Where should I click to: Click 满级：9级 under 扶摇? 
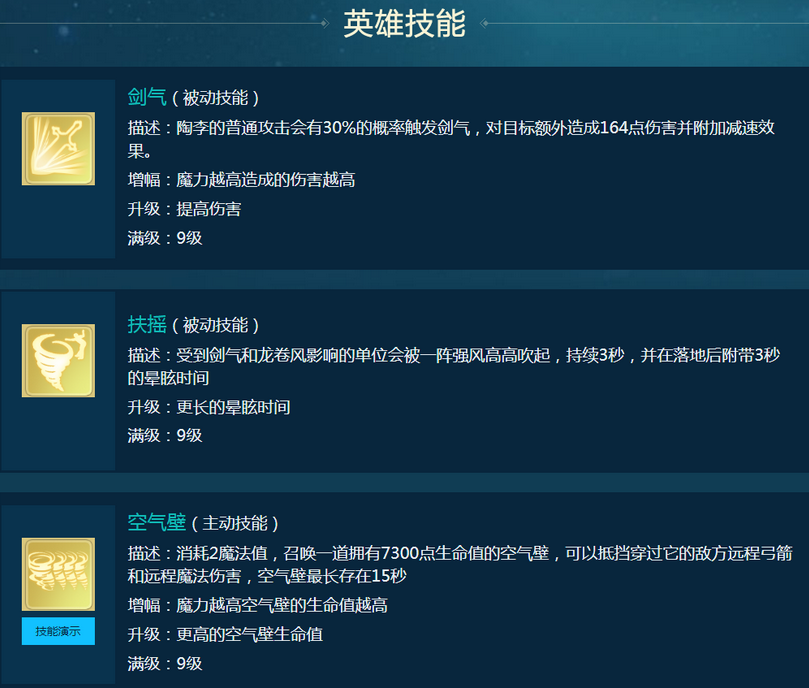tap(165, 436)
